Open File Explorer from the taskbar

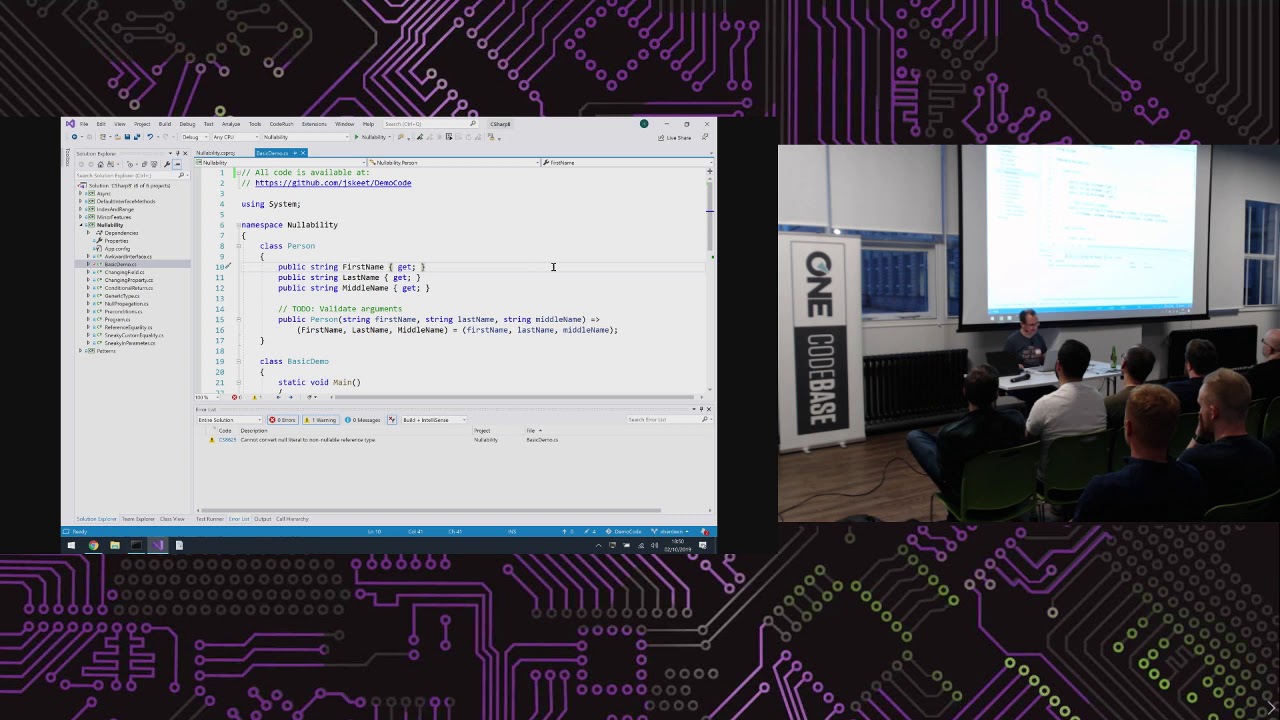tap(115, 545)
